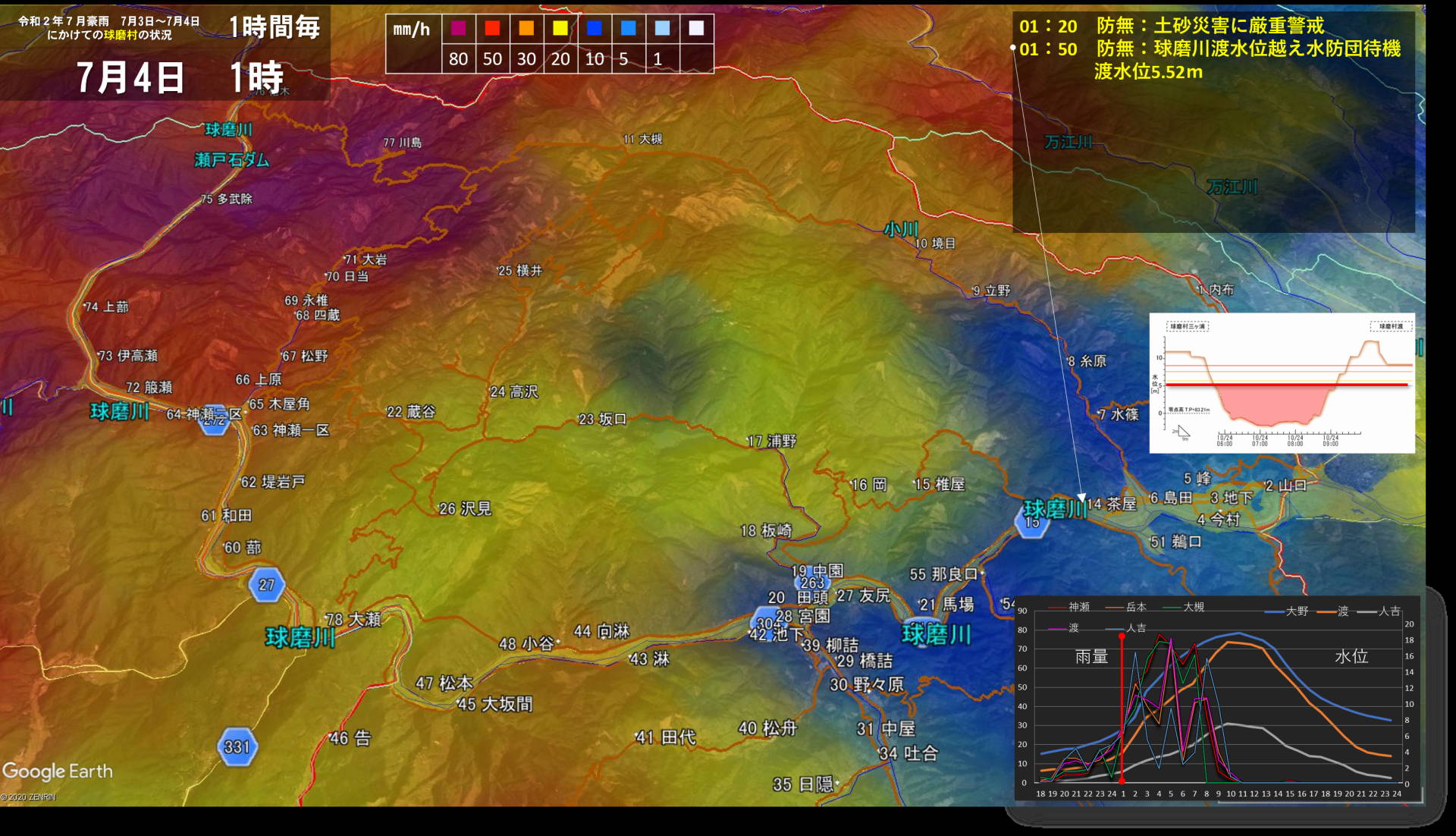Click the 77 川島 place label
The width and height of the screenshot is (1456, 836).
402,143
